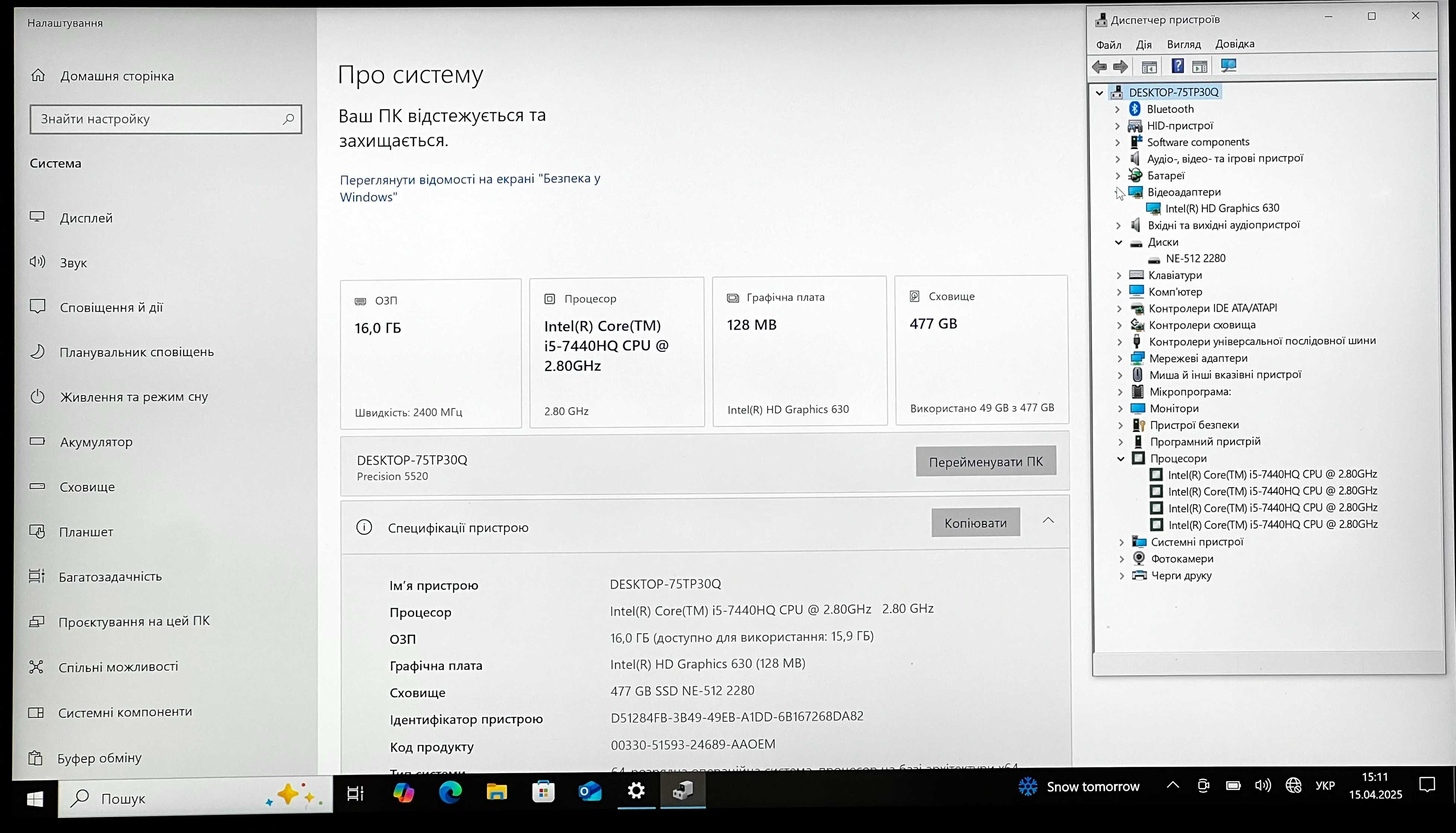Focus the Знайти настройку search field
Screen dimensions: 1456x833
point(166,119)
